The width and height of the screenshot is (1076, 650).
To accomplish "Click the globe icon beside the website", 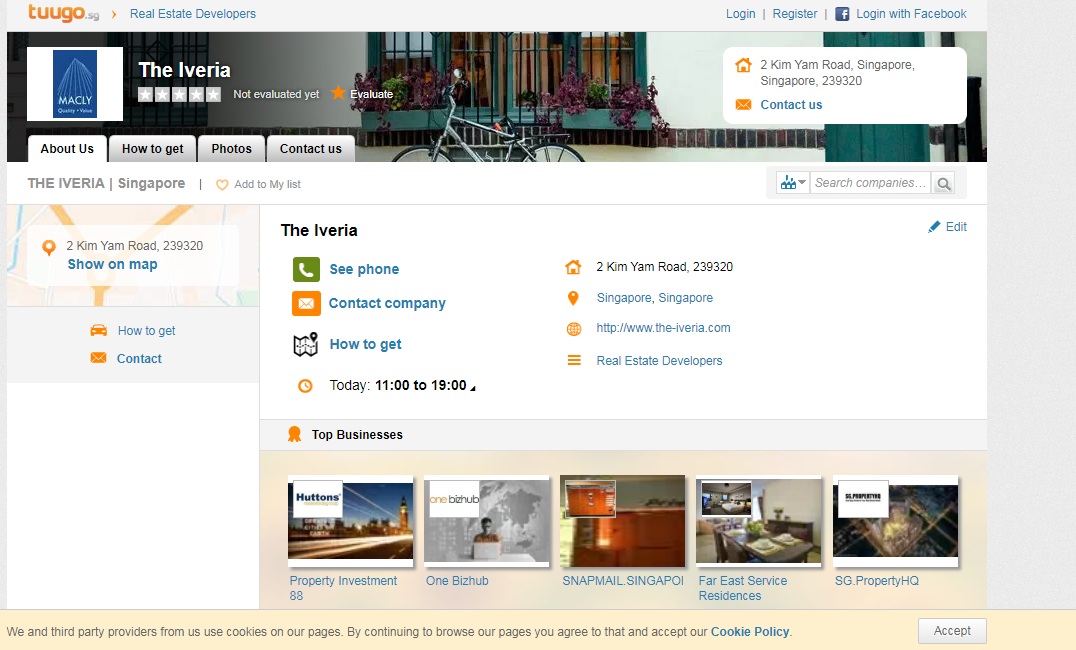I will (574, 329).
